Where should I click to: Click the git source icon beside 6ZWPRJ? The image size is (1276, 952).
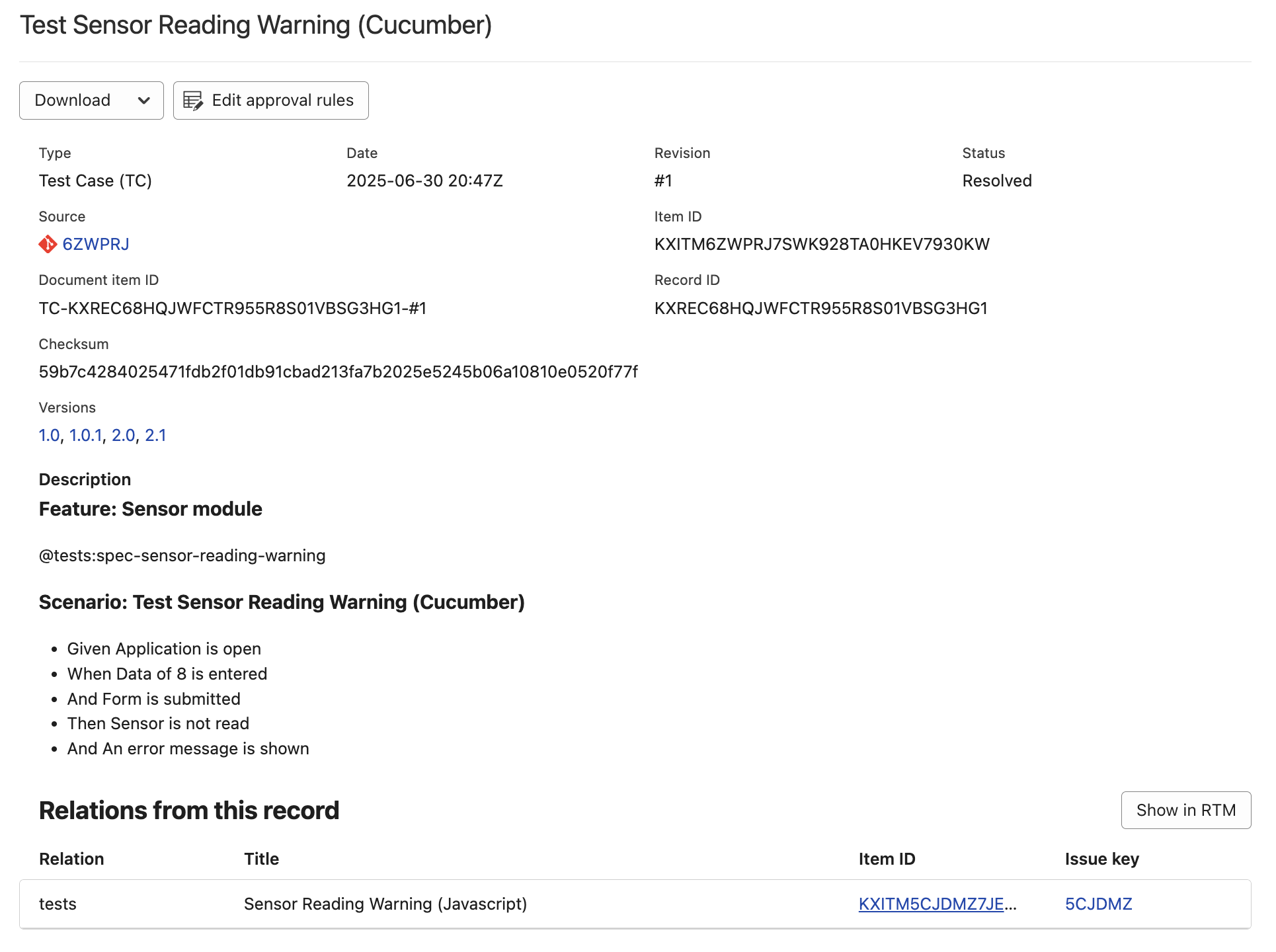tap(48, 245)
